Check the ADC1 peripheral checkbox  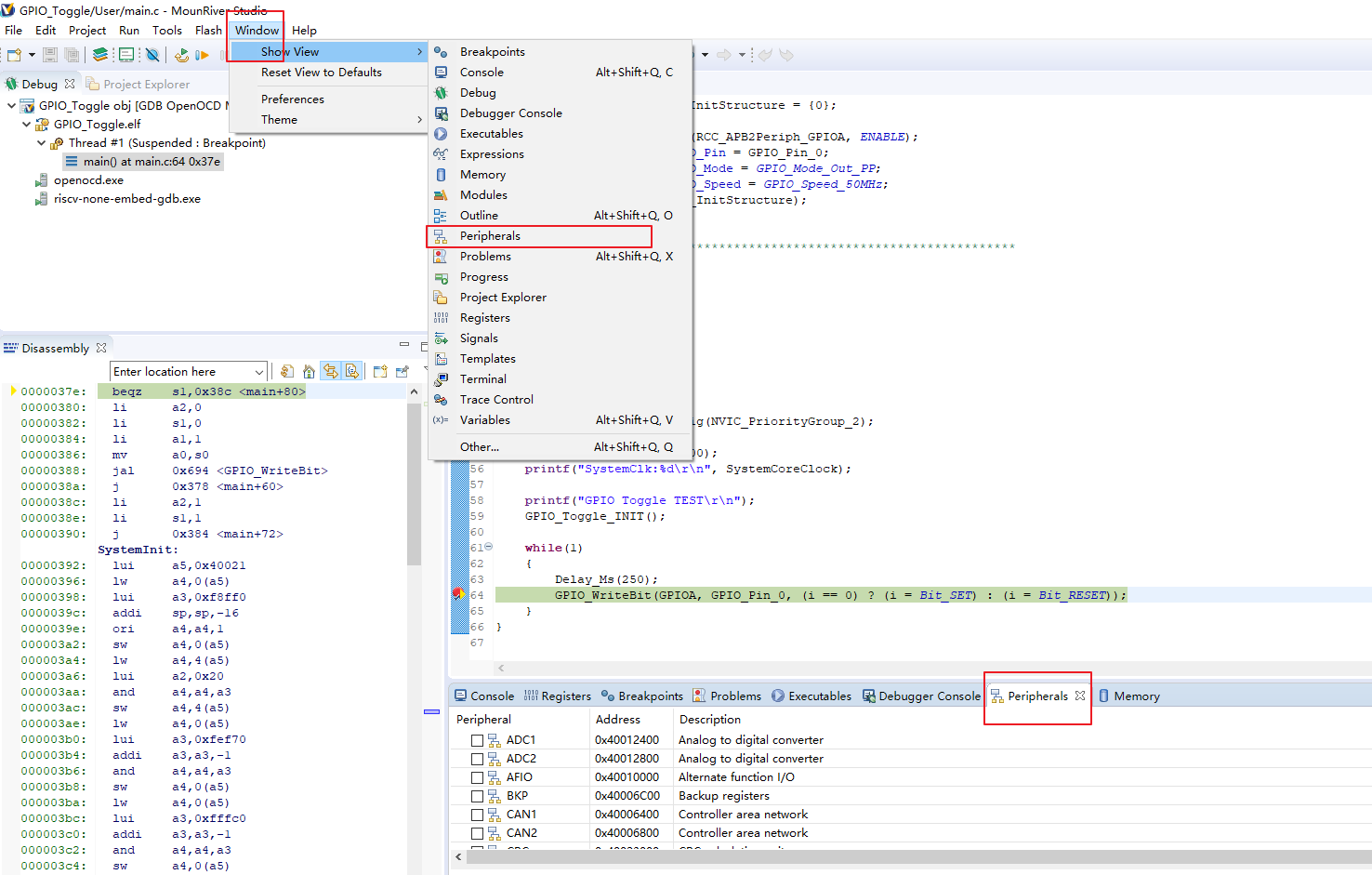pos(477,740)
